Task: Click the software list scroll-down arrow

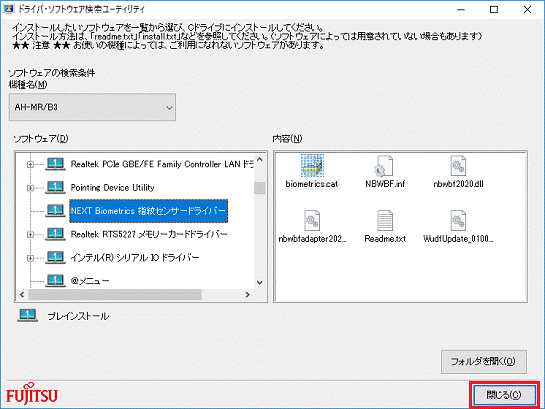Action: (x=260, y=283)
